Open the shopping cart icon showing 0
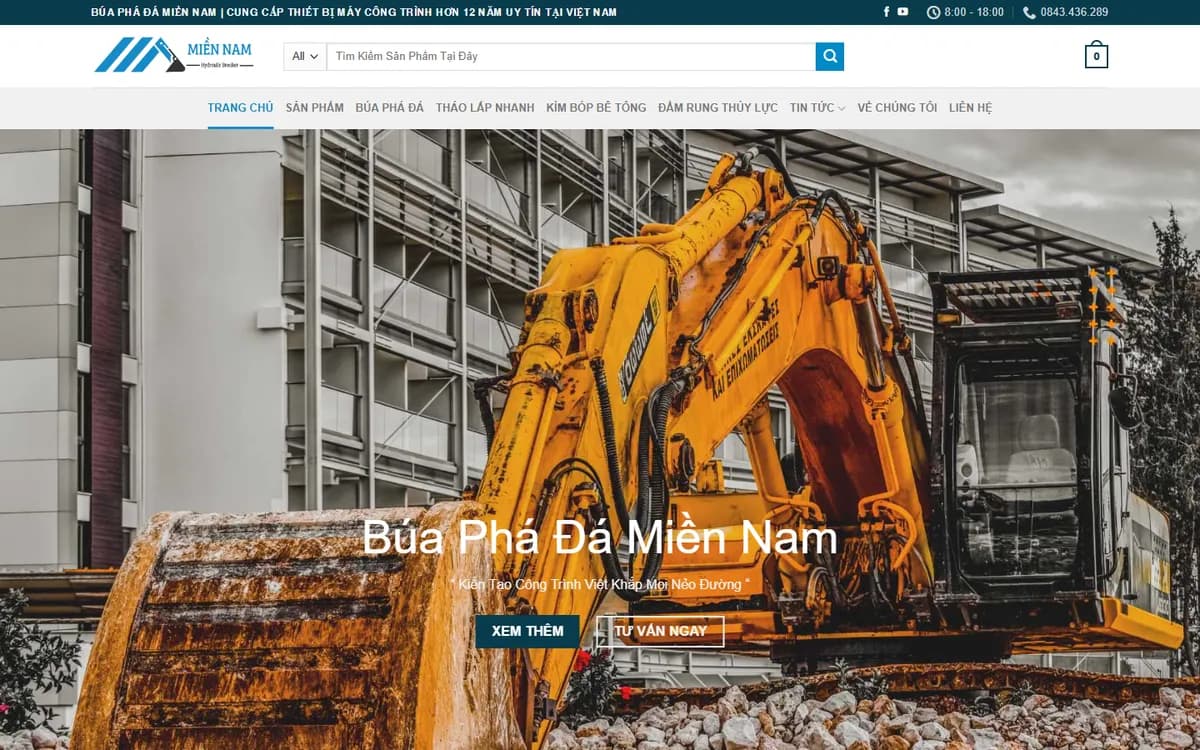This screenshot has height=750, width=1200. point(1096,55)
